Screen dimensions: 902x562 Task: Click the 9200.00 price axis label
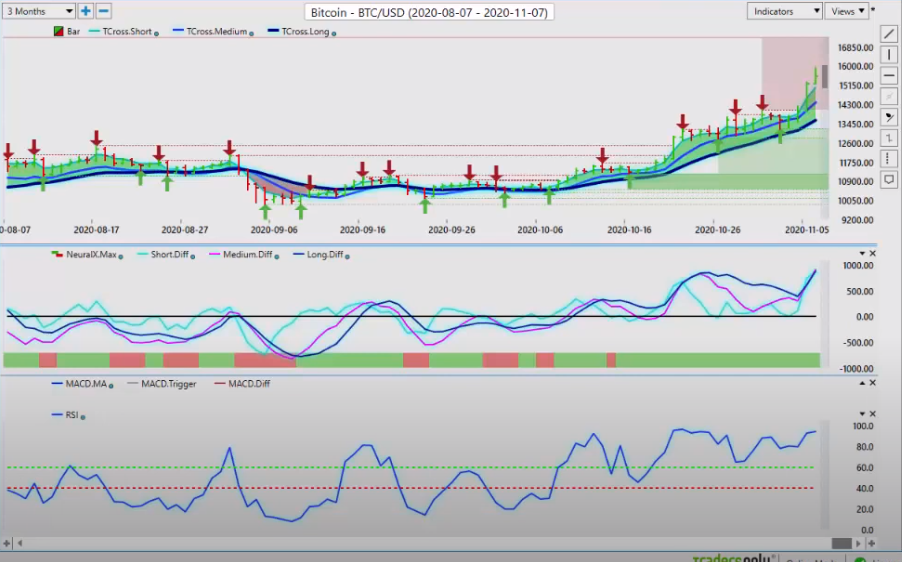point(858,220)
